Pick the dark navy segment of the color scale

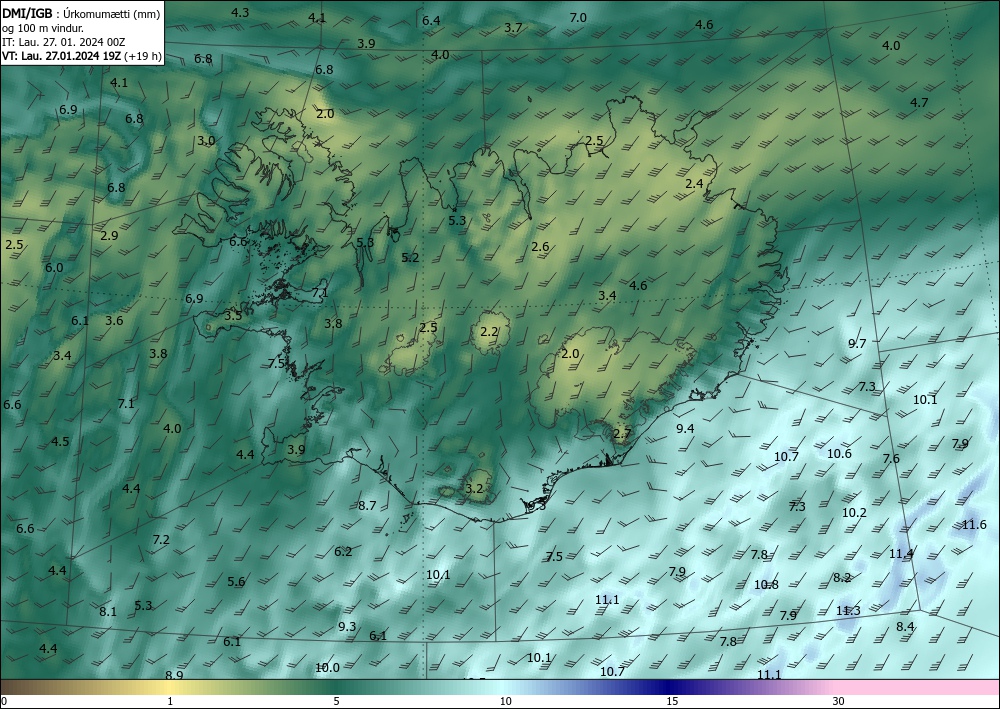point(666,687)
